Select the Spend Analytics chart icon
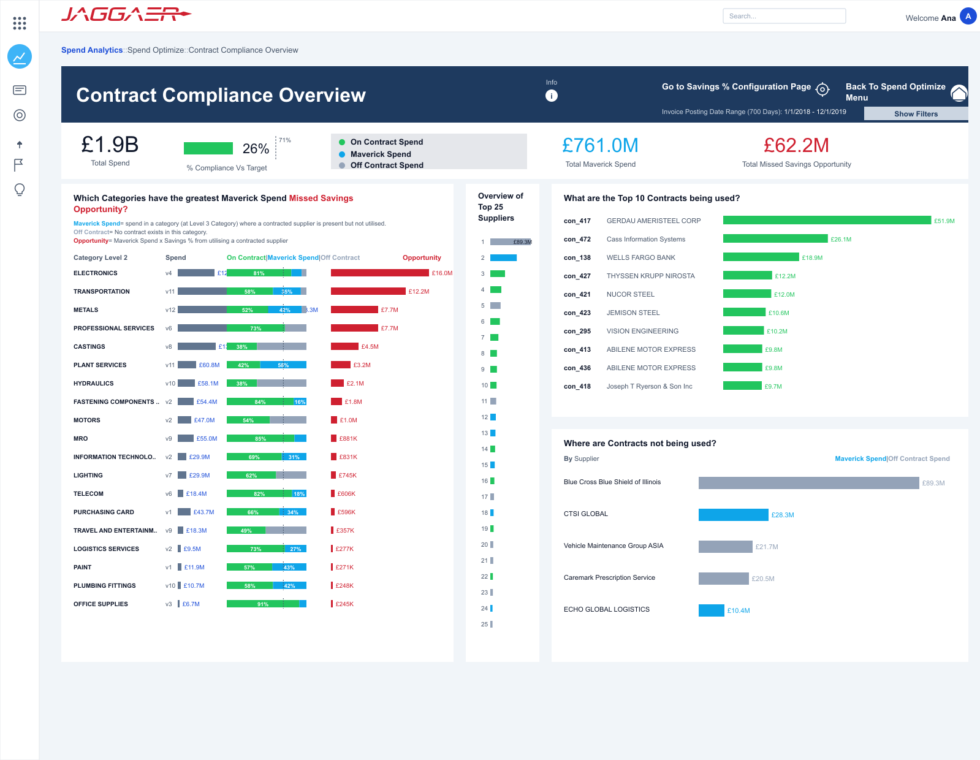 click(19, 57)
